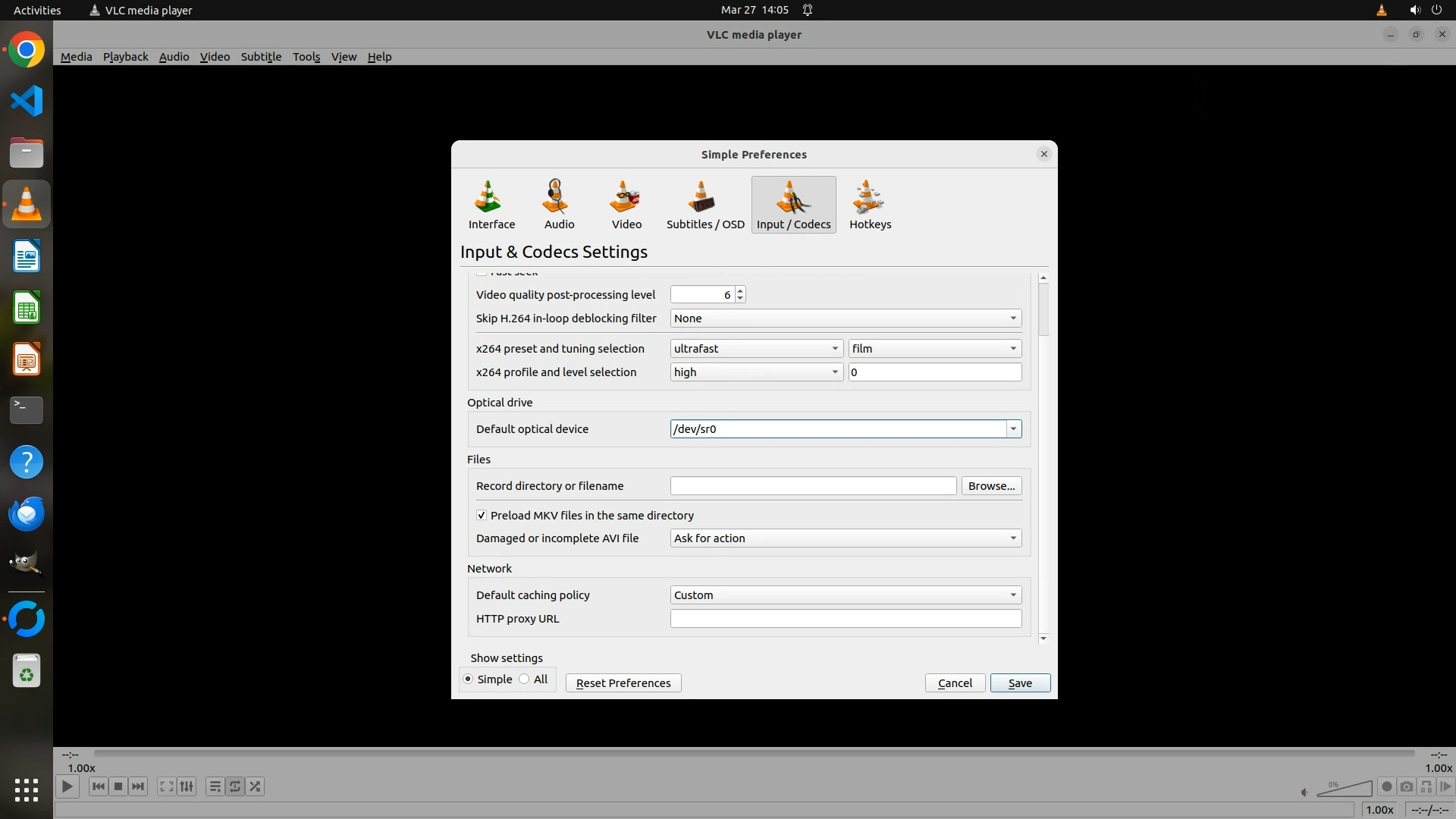
Task: Click Browse for the record directory
Action: 991,485
